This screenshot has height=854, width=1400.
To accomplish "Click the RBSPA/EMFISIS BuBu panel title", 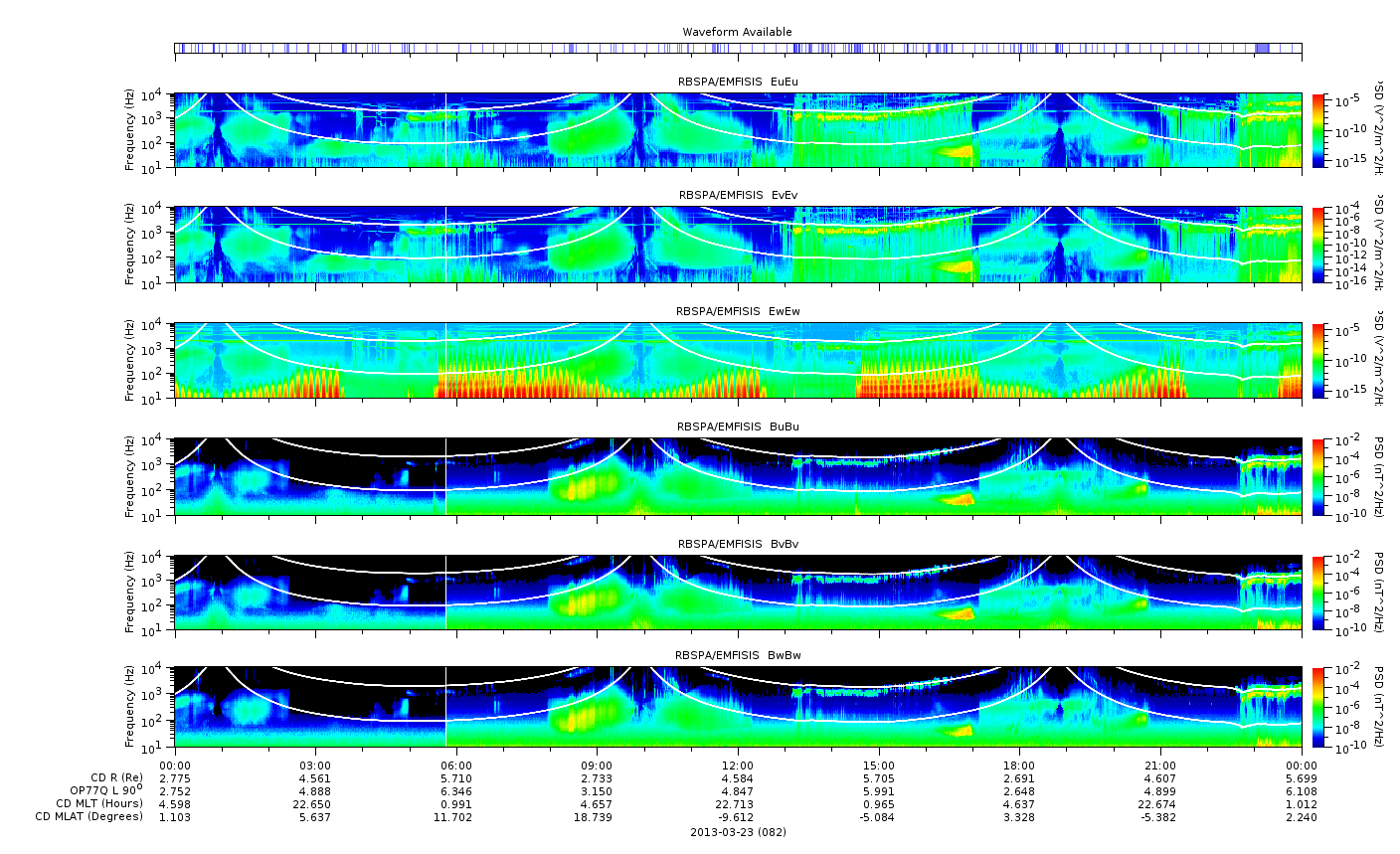I will [x=737, y=427].
